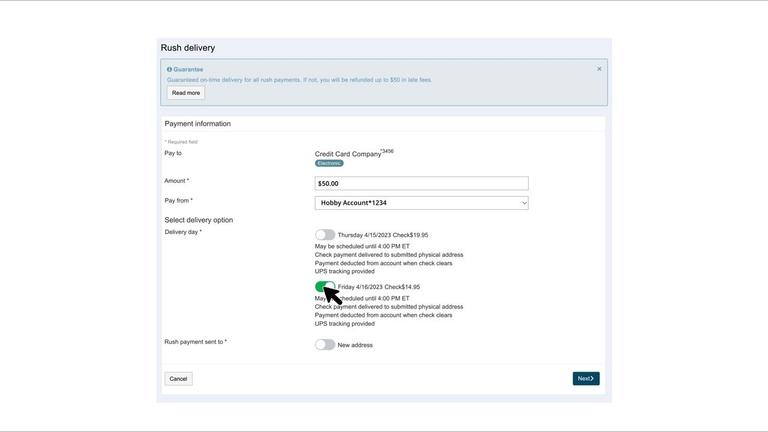Click the Payment information section header
The width and height of the screenshot is (768, 432).
tap(198, 124)
